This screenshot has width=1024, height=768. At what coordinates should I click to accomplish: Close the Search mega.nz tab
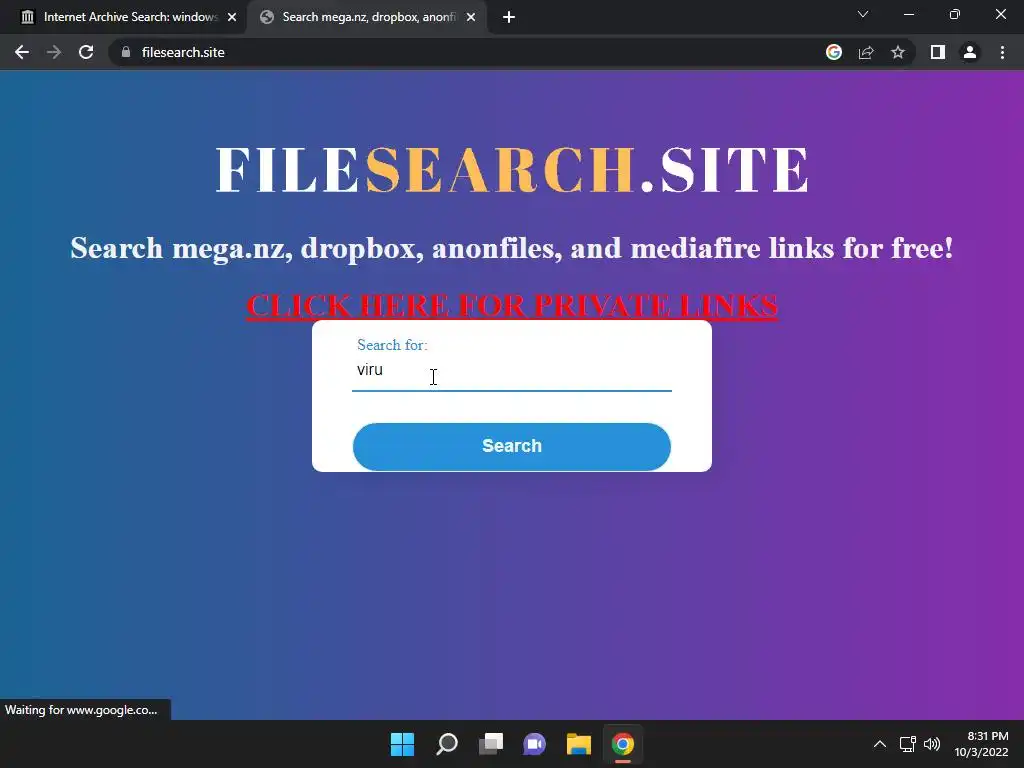[x=471, y=17]
